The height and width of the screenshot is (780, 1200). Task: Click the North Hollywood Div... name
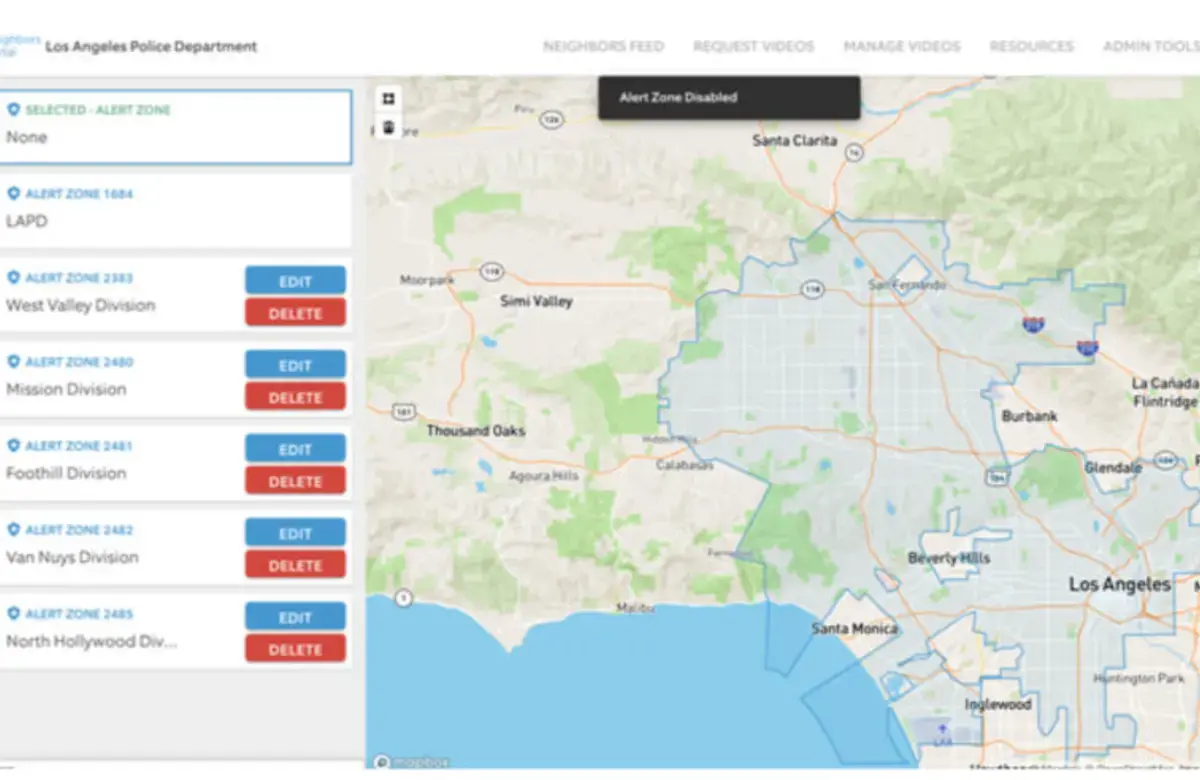[x=91, y=641]
